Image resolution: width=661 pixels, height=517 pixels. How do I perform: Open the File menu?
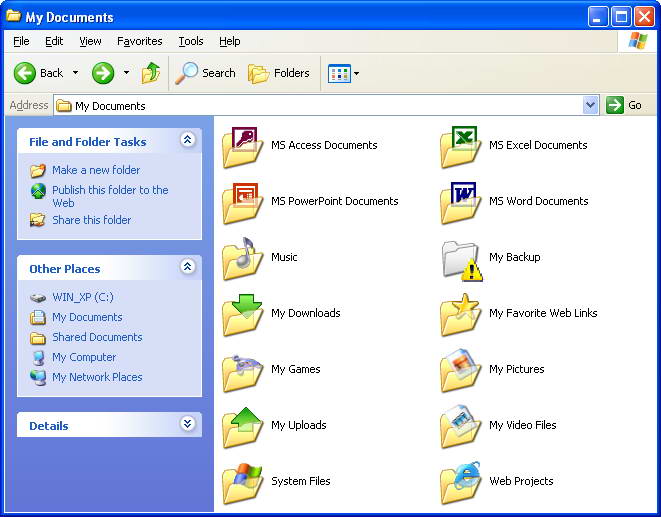click(21, 41)
